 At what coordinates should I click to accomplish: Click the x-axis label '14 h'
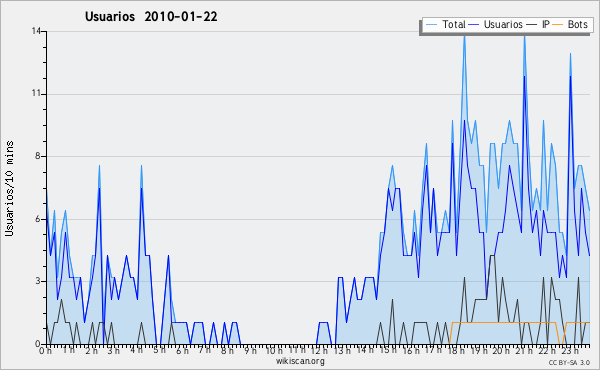[x=365, y=350]
